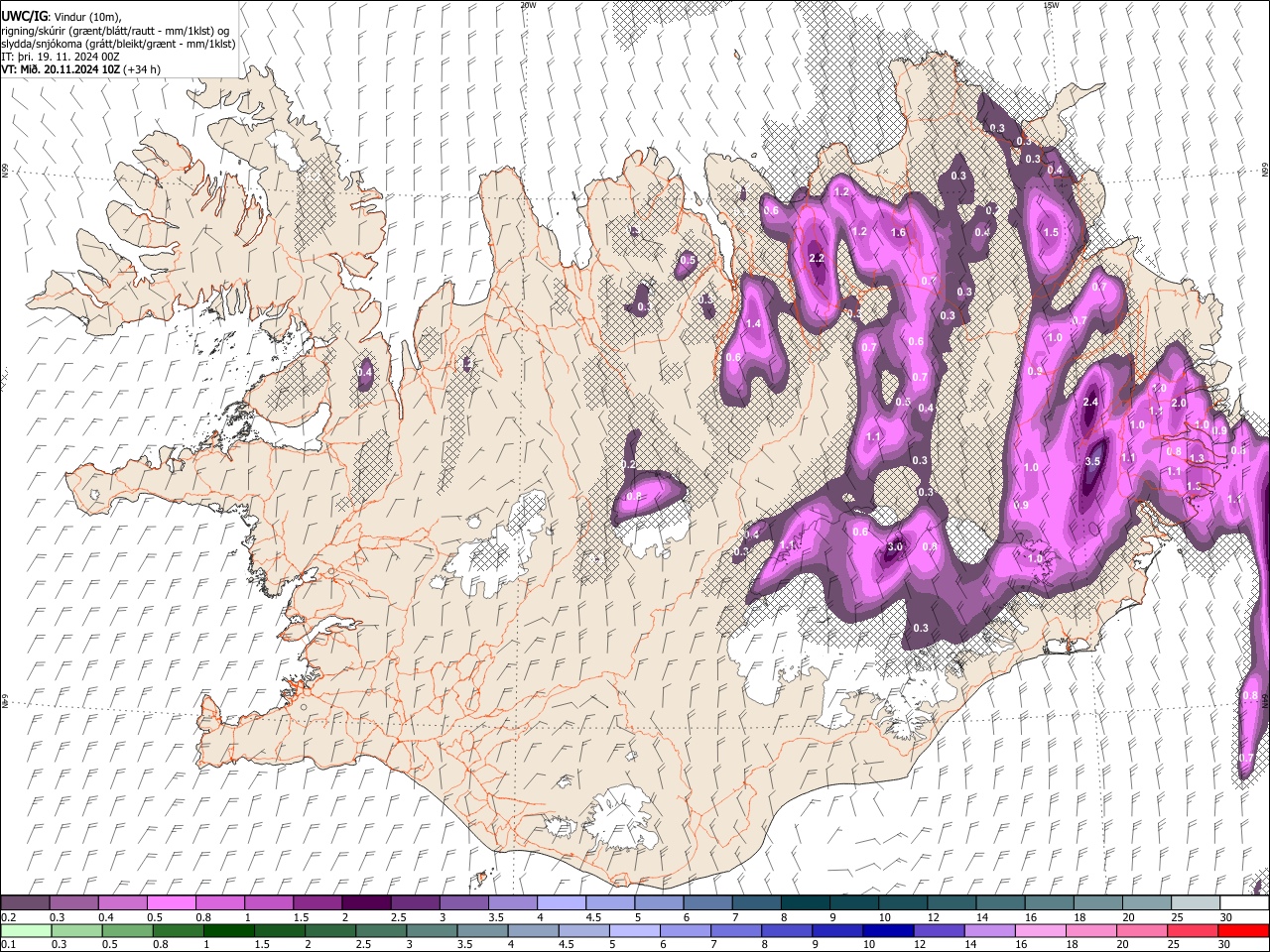Click the 'slydda/snjókoma' legend description line

click(x=118, y=44)
